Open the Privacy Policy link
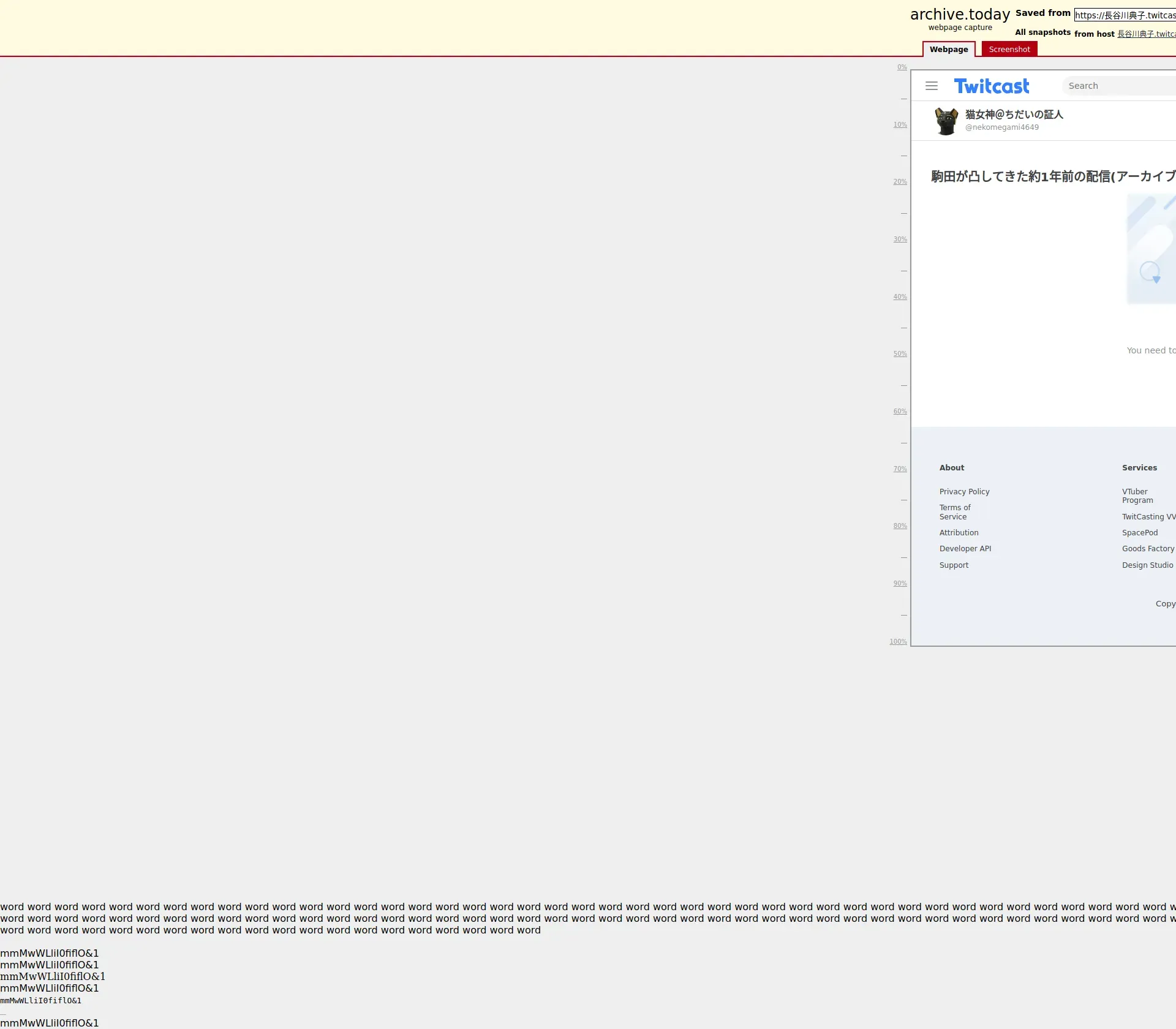Viewport: 1176px width, 1029px height. [x=964, y=491]
